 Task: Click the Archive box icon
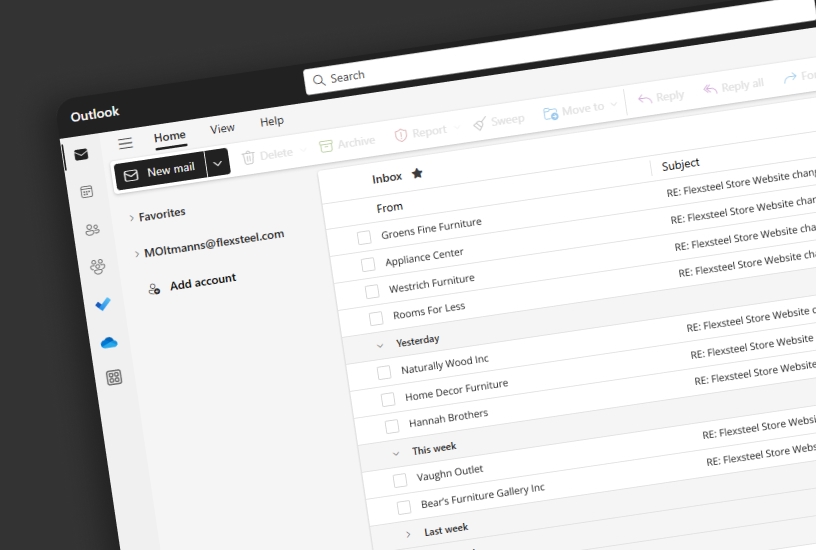(326, 146)
